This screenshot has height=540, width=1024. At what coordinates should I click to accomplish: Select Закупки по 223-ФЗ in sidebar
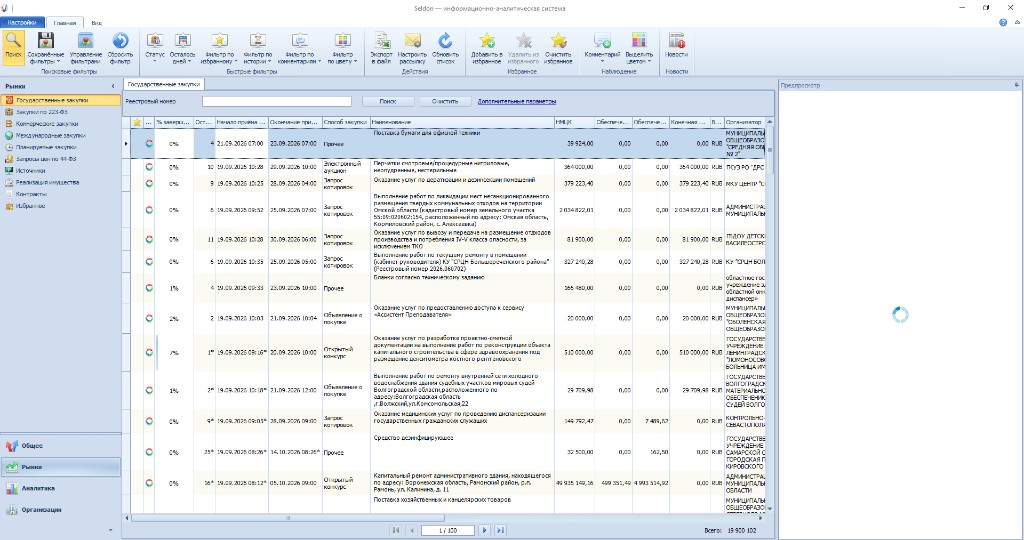(42, 112)
